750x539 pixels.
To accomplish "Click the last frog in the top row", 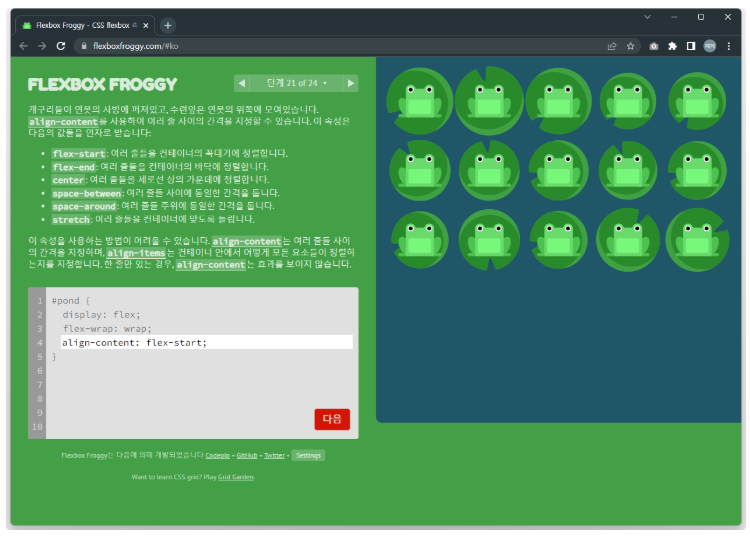I will [x=697, y=101].
